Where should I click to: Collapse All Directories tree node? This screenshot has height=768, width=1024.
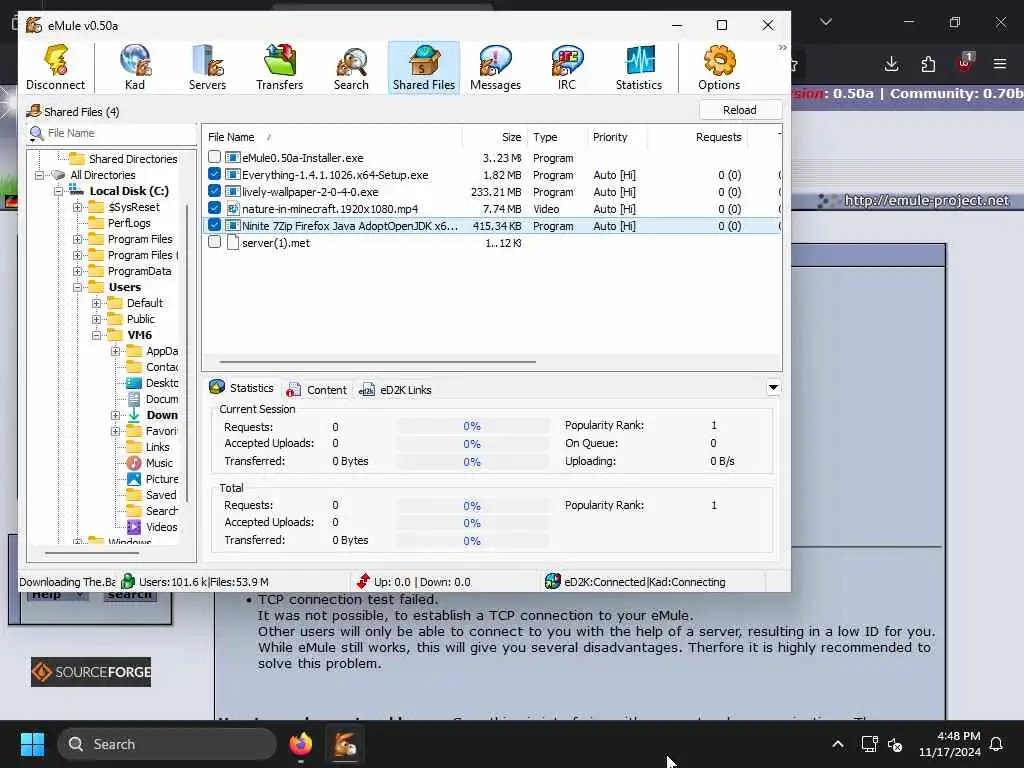[x=39, y=175]
